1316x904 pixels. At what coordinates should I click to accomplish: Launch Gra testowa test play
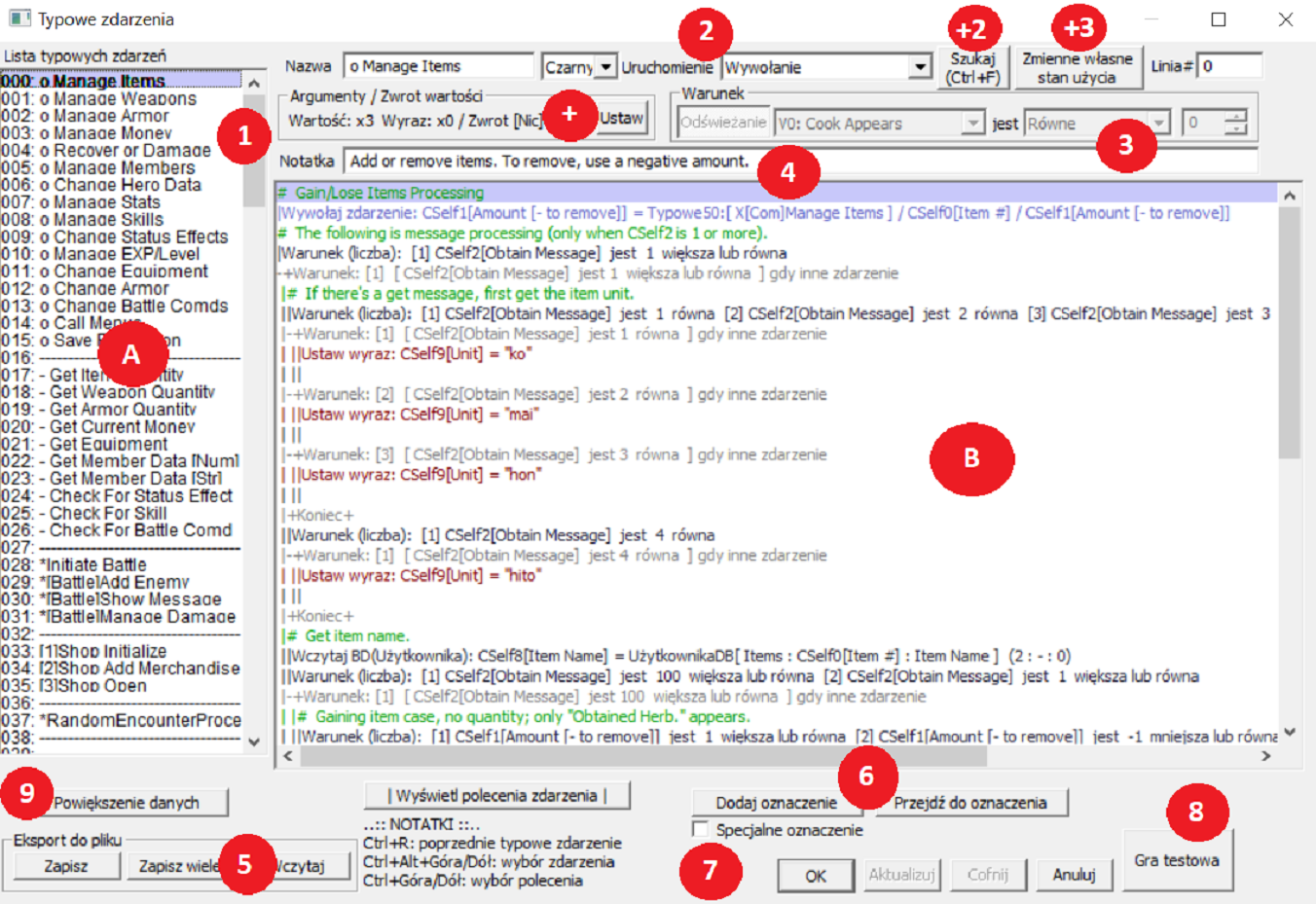point(1176,860)
